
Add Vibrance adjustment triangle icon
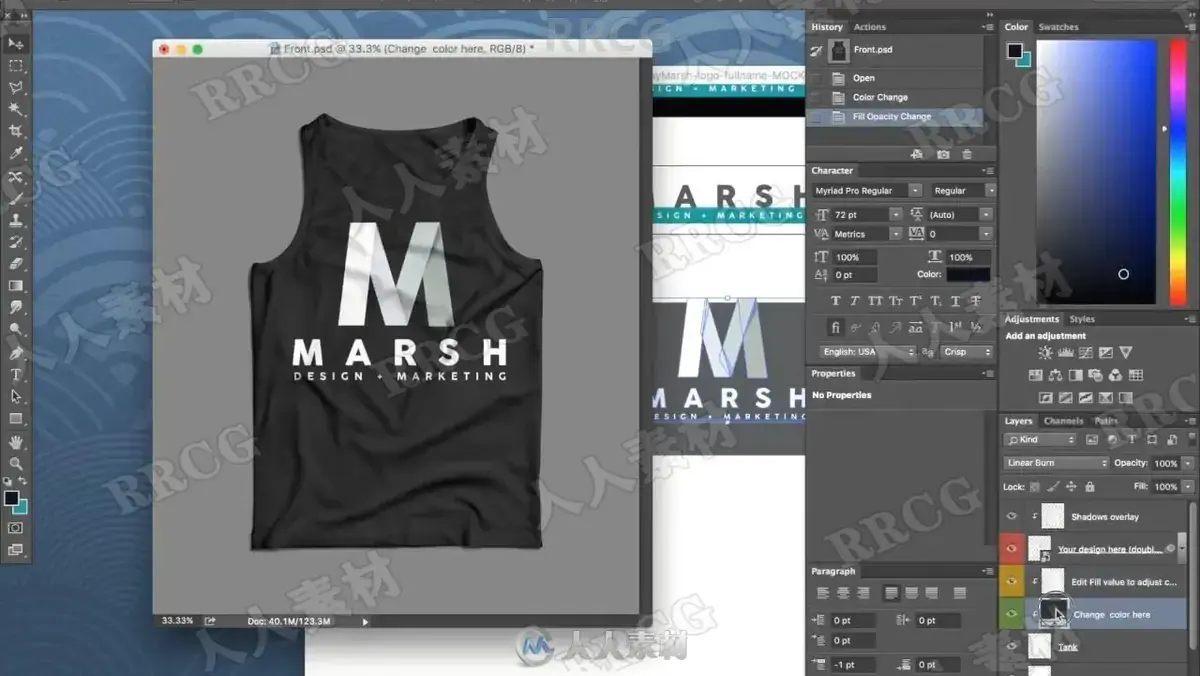tap(1126, 353)
